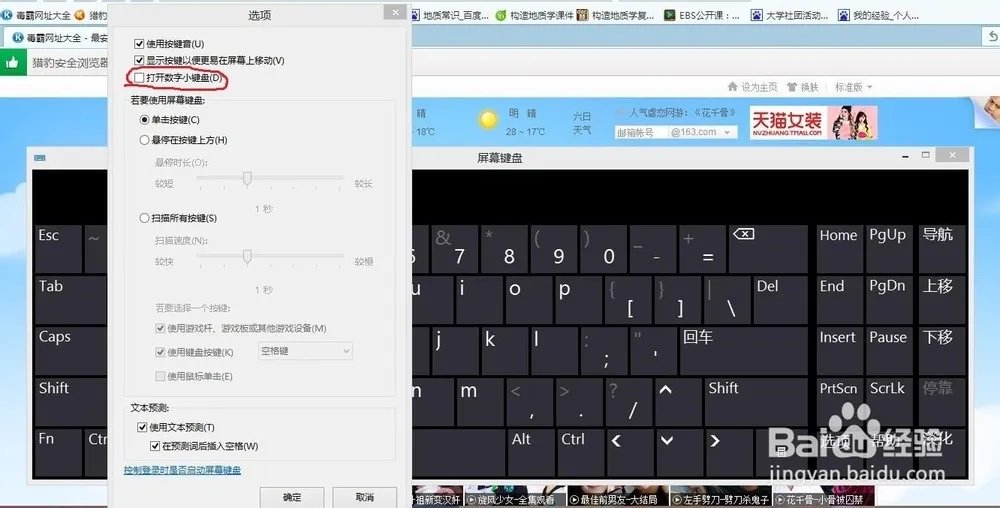Image resolution: width=1000 pixels, height=508 pixels.
Task: Click the sunny weather icon
Action: (x=488, y=120)
